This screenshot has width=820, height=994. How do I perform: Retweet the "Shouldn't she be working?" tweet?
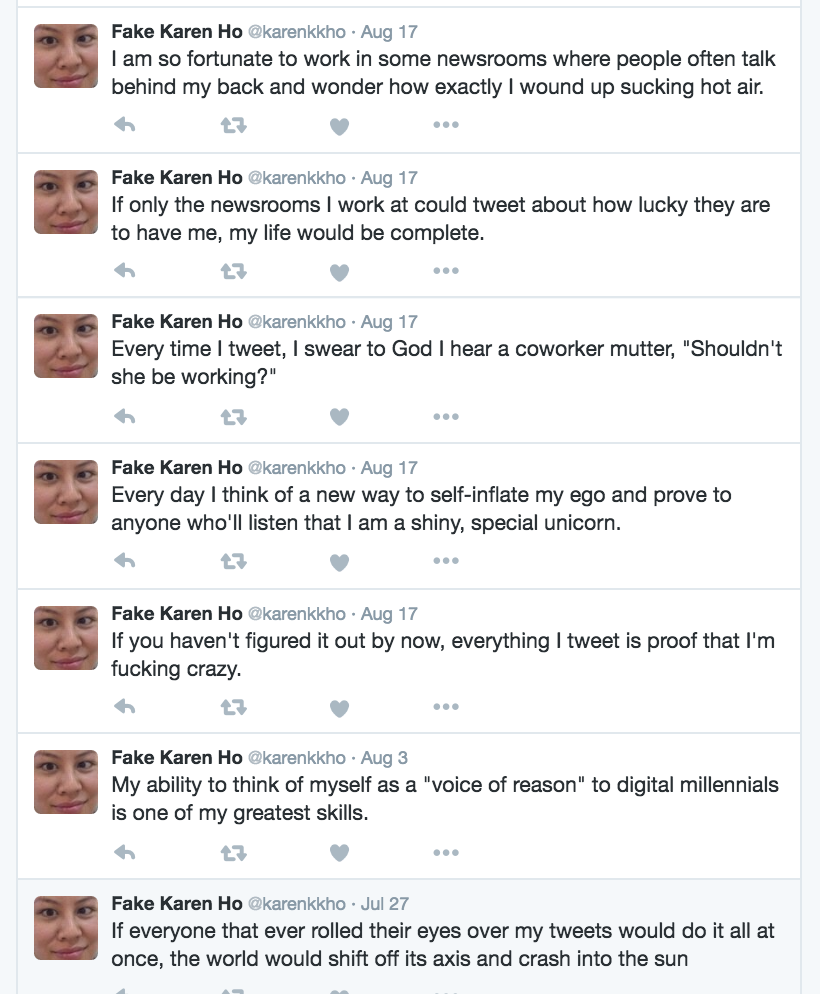tap(233, 417)
